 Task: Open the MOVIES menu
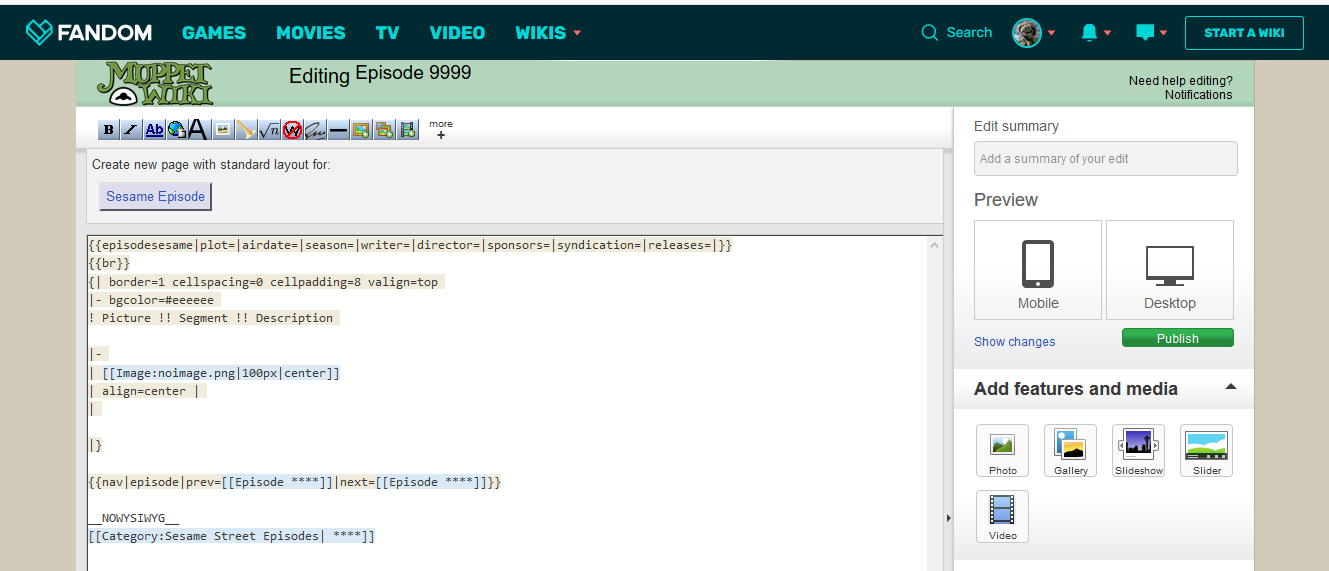(311, 33)
